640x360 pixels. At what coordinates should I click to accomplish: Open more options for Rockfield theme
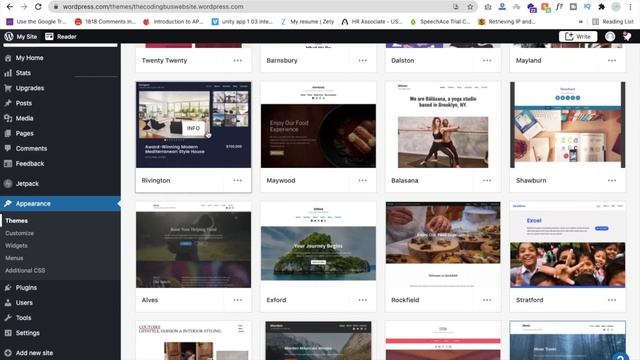487,300
